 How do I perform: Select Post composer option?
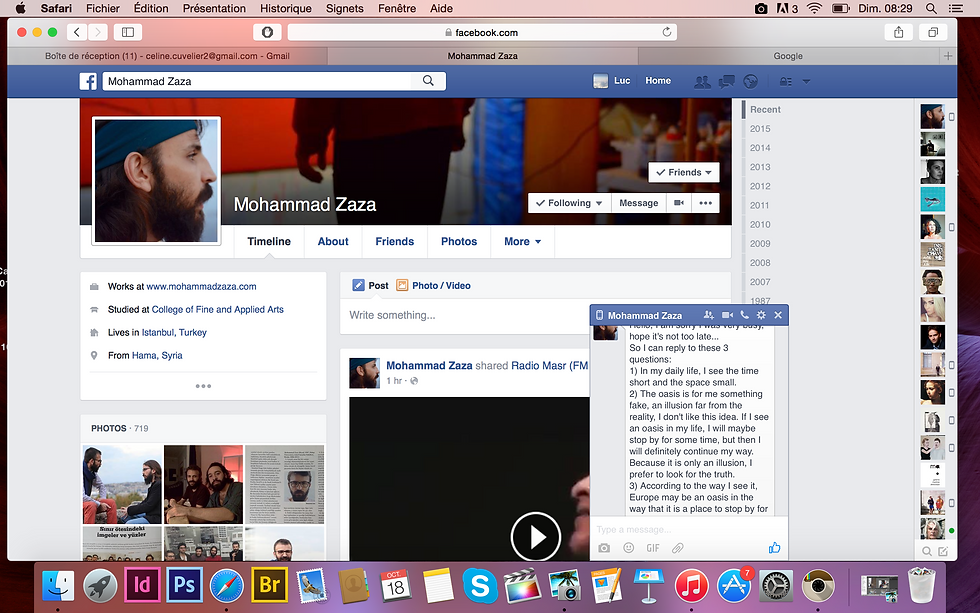click(x=371, y=286)
